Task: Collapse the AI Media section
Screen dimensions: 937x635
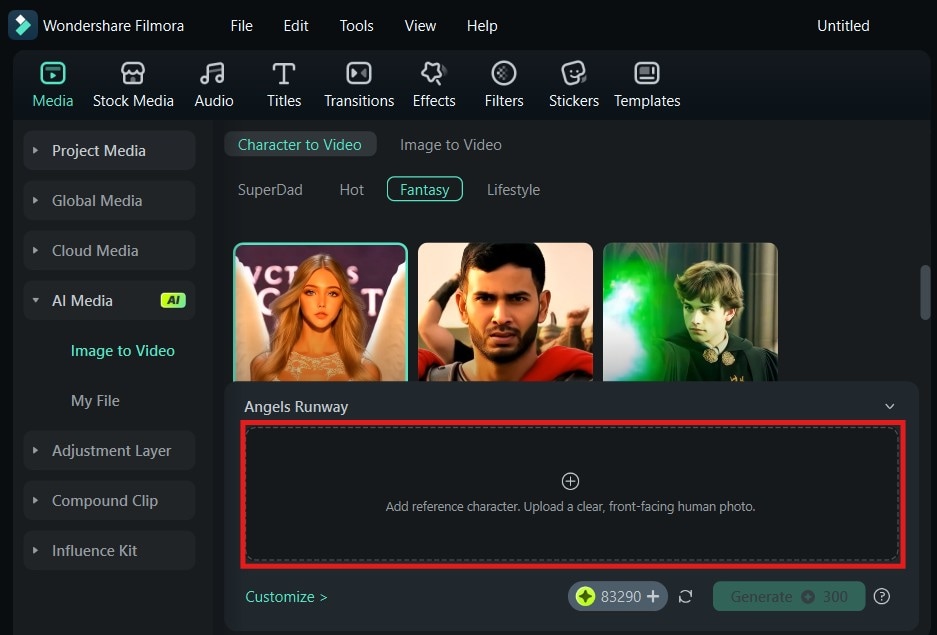Action: coord(35,300)
